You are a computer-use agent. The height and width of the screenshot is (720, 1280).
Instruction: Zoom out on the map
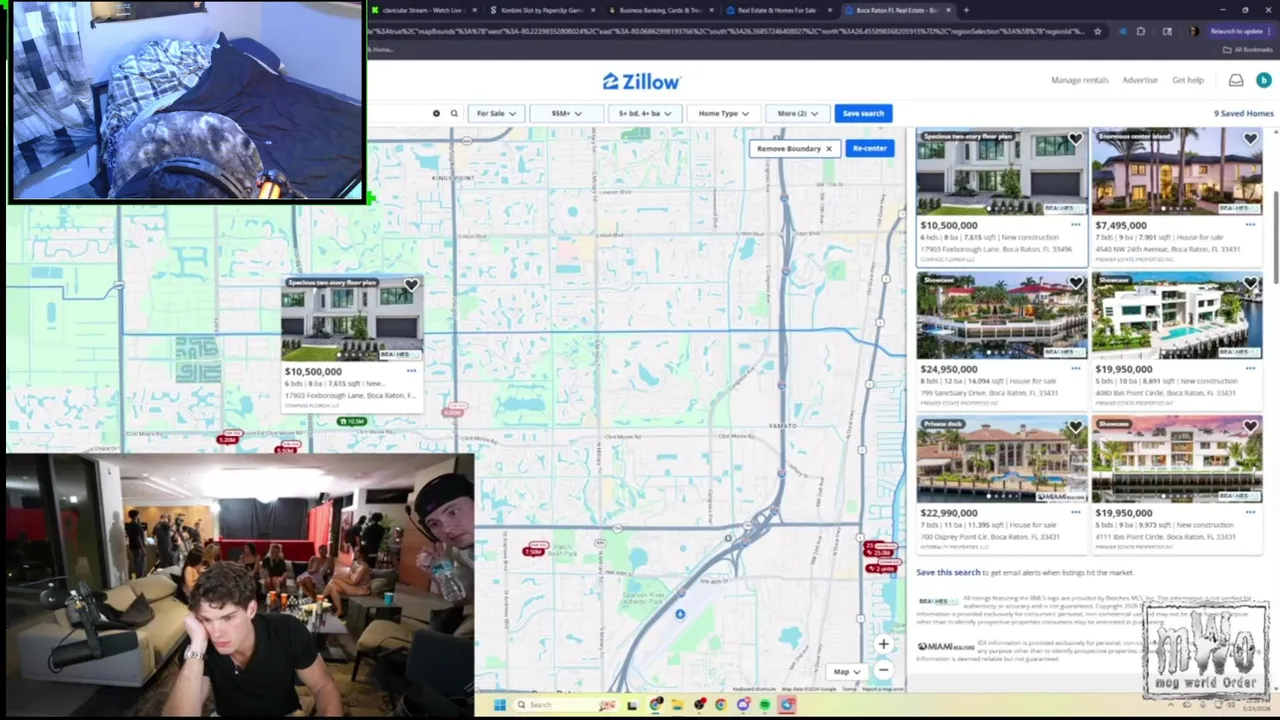[x=883, y=670]
